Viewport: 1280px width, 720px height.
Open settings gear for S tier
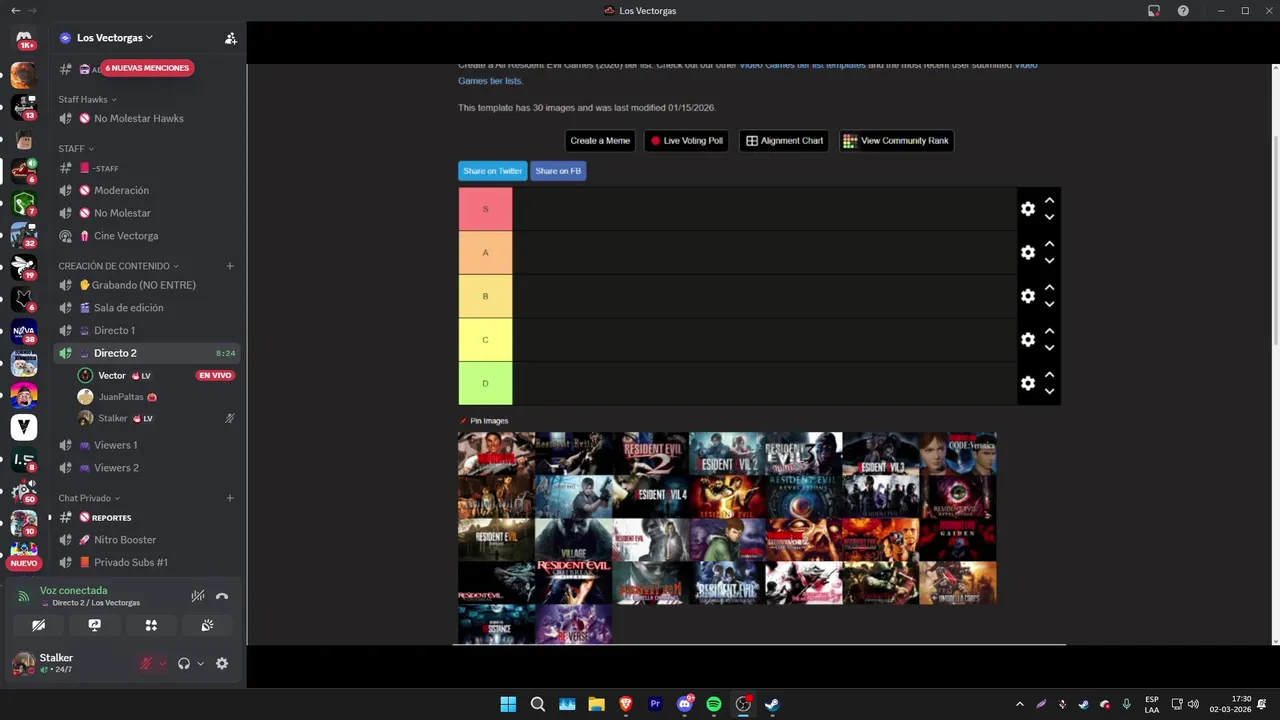pyautogui.click(x=1028, y=209)
